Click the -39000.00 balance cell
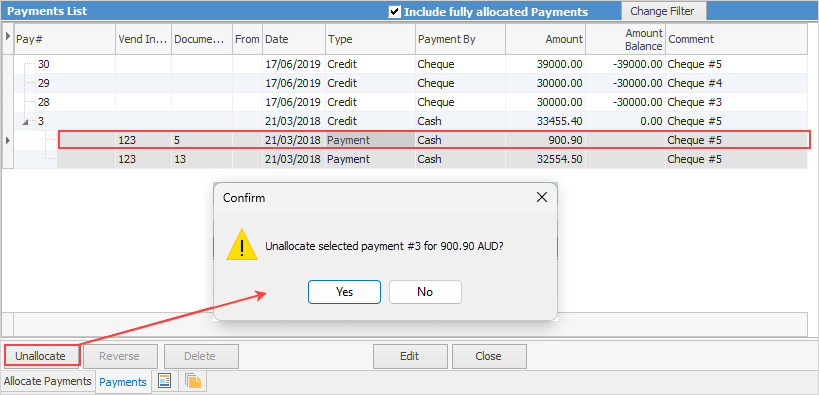 (625, 65)
